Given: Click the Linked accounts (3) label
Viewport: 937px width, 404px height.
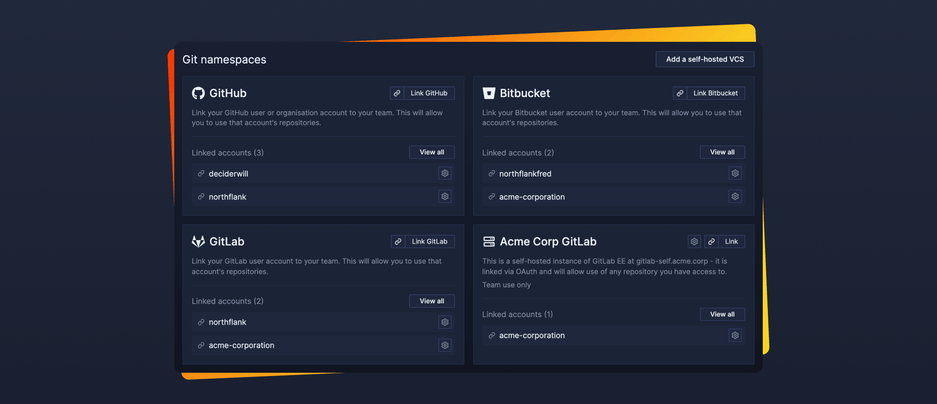Looking at the screenshot, I should pyautogui.click(x=228, y=152).
